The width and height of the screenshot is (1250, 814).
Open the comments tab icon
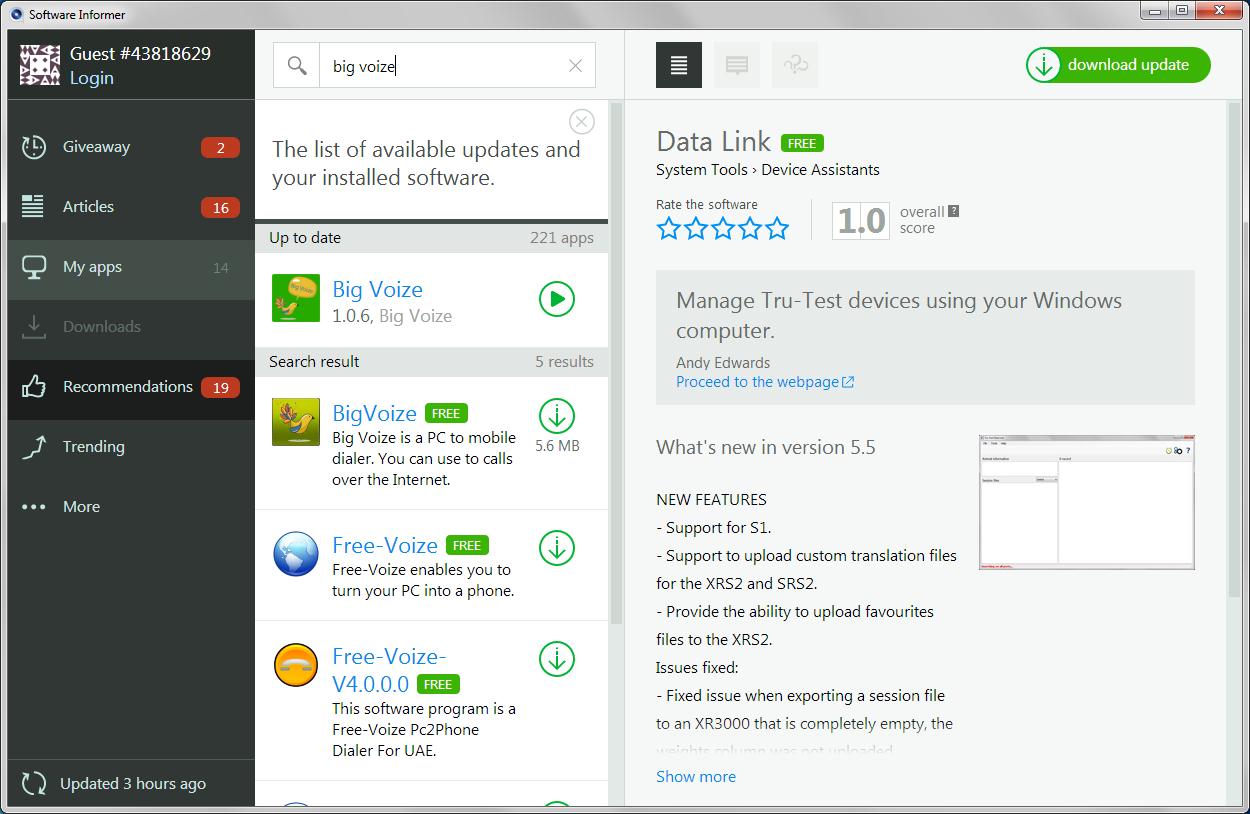pos(737,65)
